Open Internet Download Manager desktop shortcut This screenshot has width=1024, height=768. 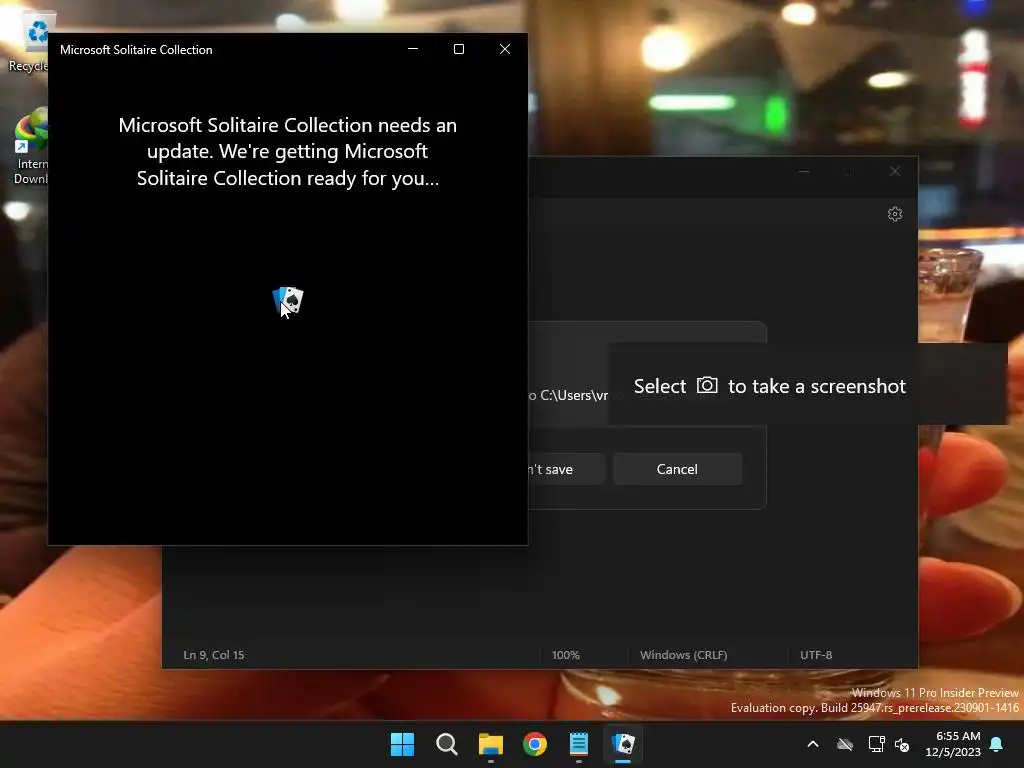click(32, 147)
